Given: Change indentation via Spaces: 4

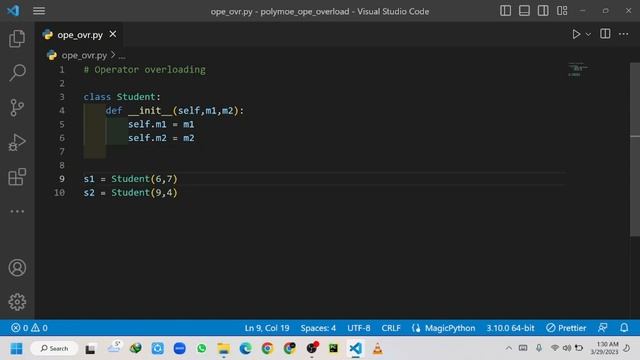Looking at the screenshot, I should coord(318,328).
